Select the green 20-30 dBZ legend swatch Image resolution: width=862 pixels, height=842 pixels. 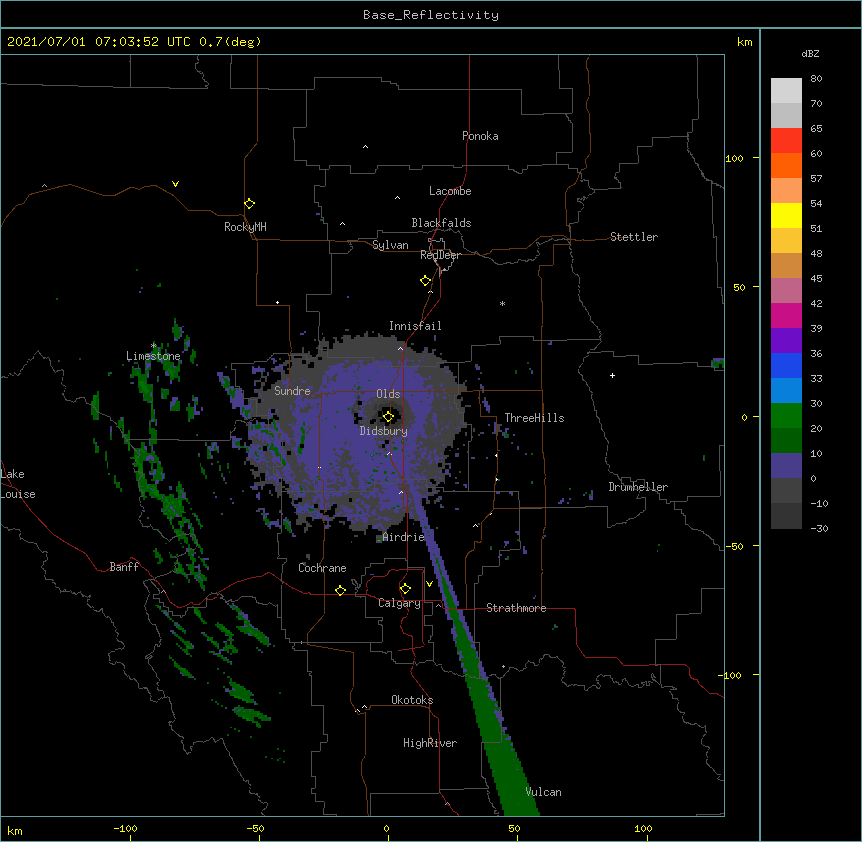(786, 416)
